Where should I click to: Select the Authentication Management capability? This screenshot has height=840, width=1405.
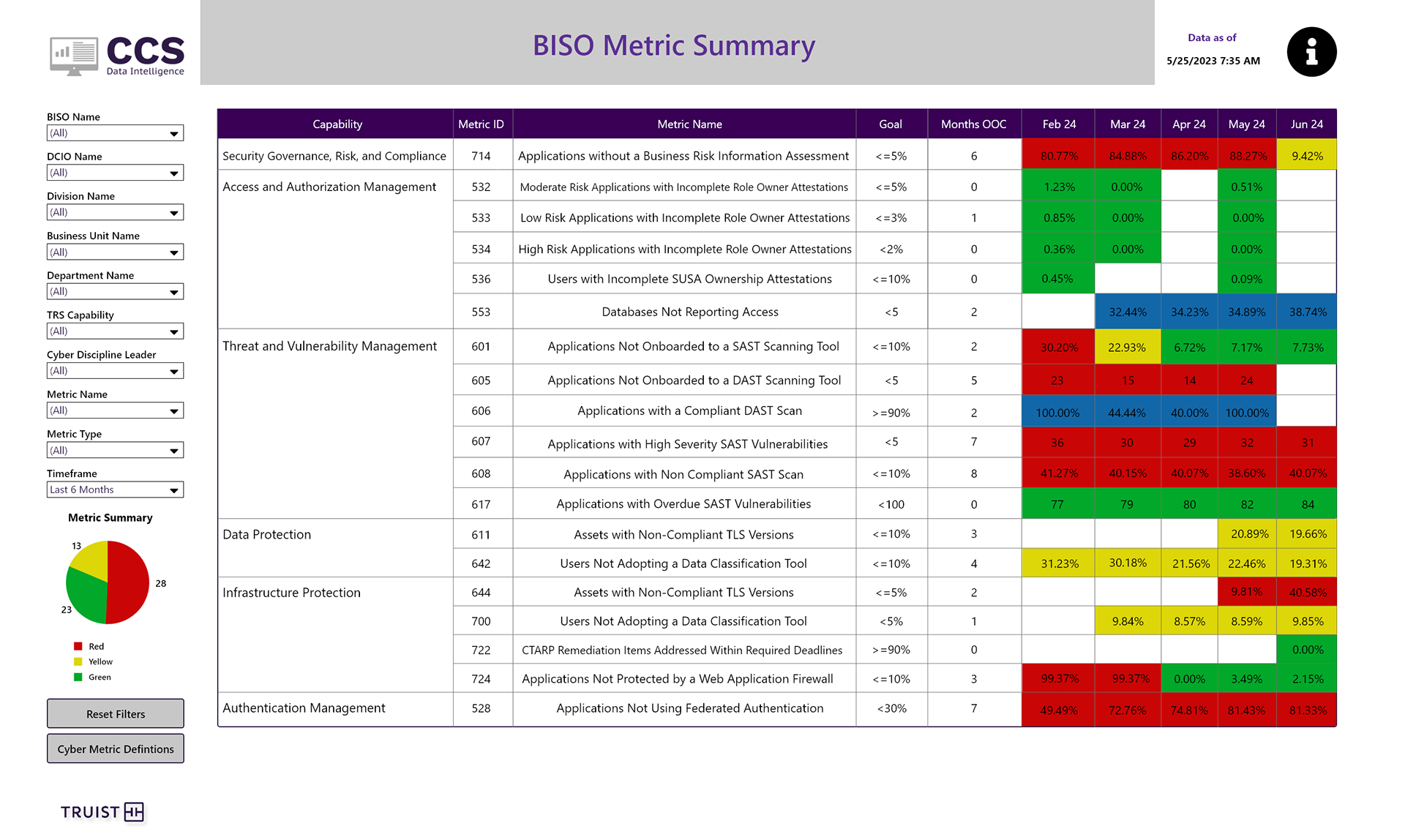(304, 708)
